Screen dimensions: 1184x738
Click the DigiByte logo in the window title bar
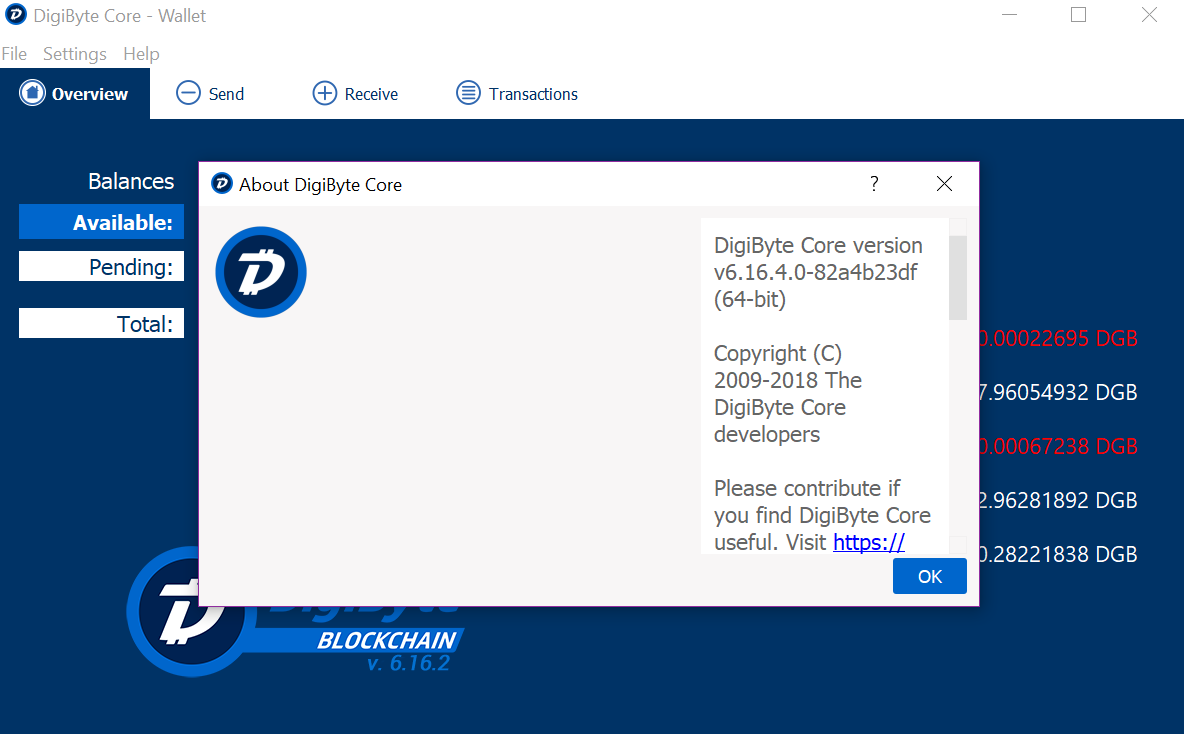(x=15, y=15)
